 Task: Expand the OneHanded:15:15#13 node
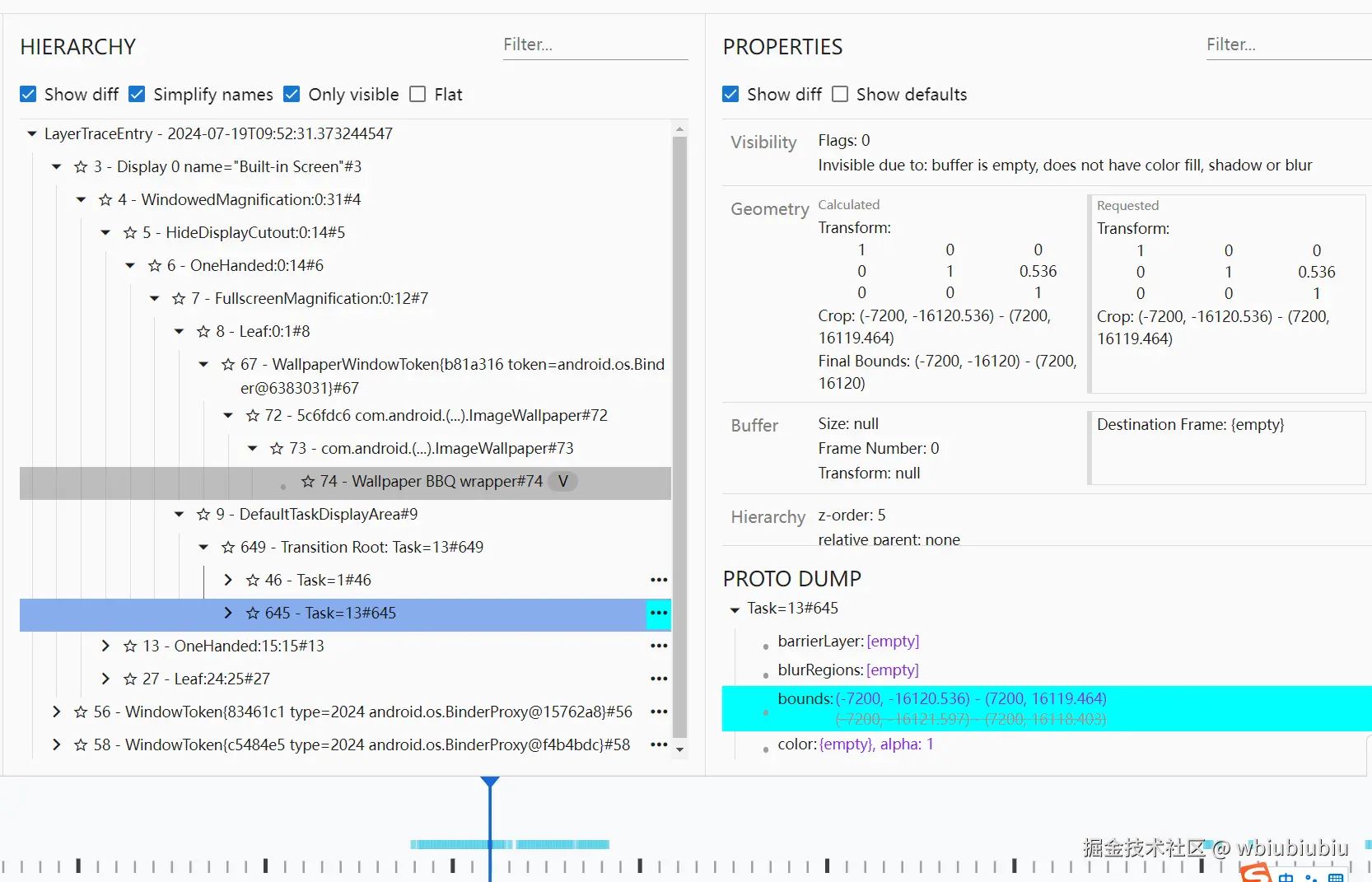[105, 646]
